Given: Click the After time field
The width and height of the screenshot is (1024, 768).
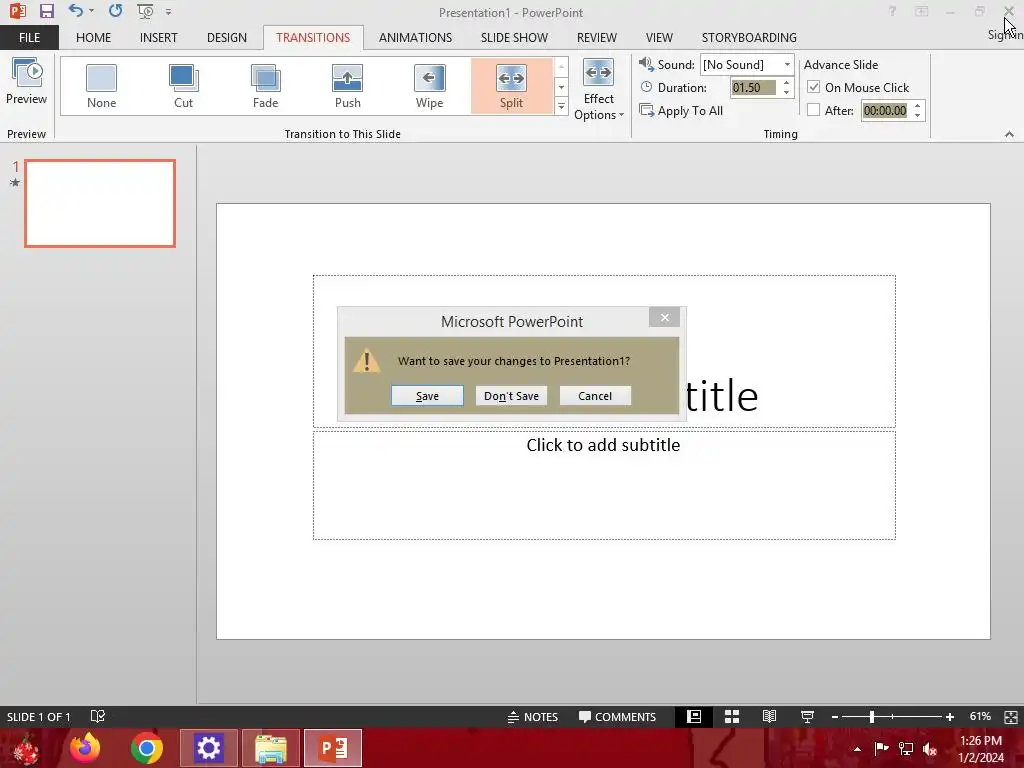Looking at the screenshot, I should coord(885,110).
